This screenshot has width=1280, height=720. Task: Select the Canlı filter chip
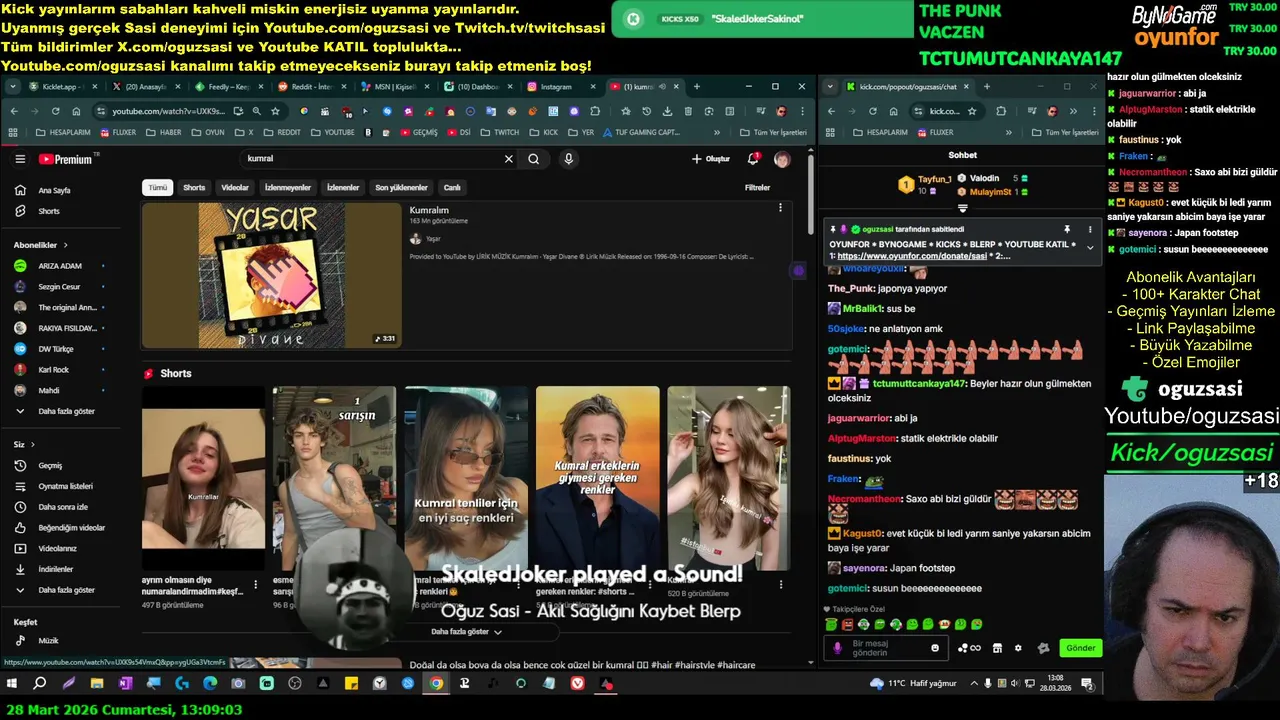[452, 187]
